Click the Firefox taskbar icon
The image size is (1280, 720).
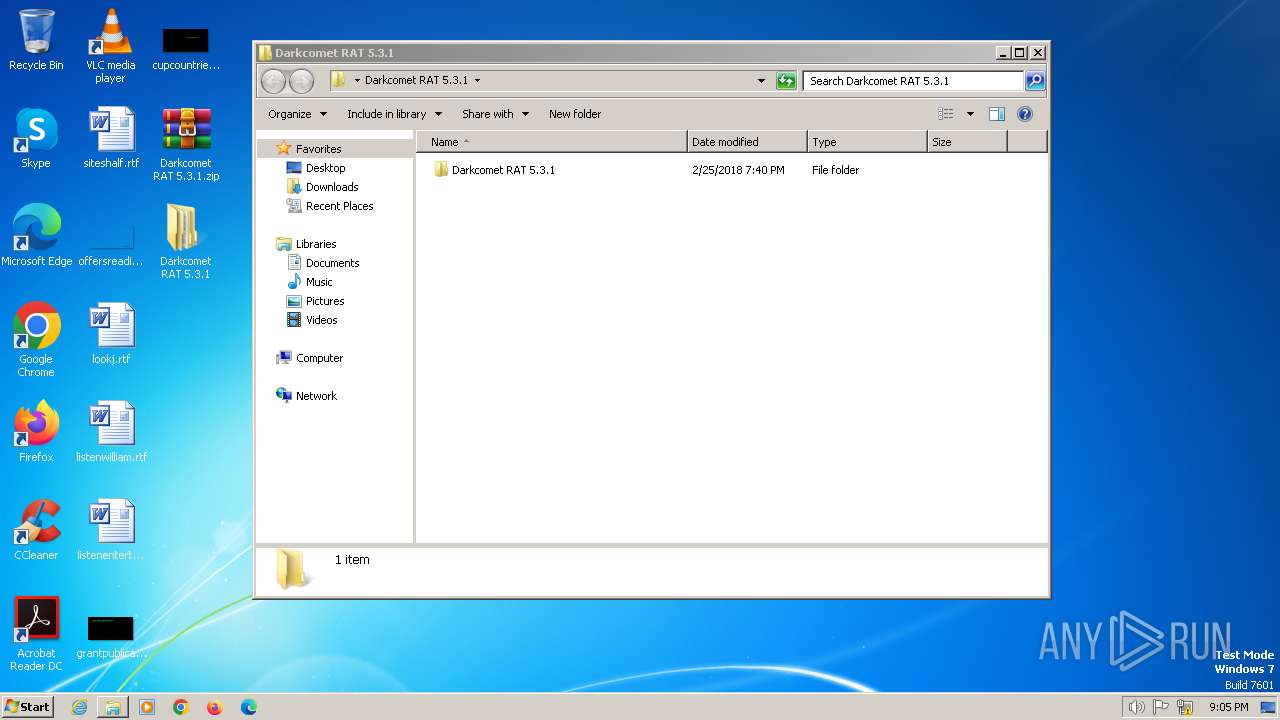215,707
